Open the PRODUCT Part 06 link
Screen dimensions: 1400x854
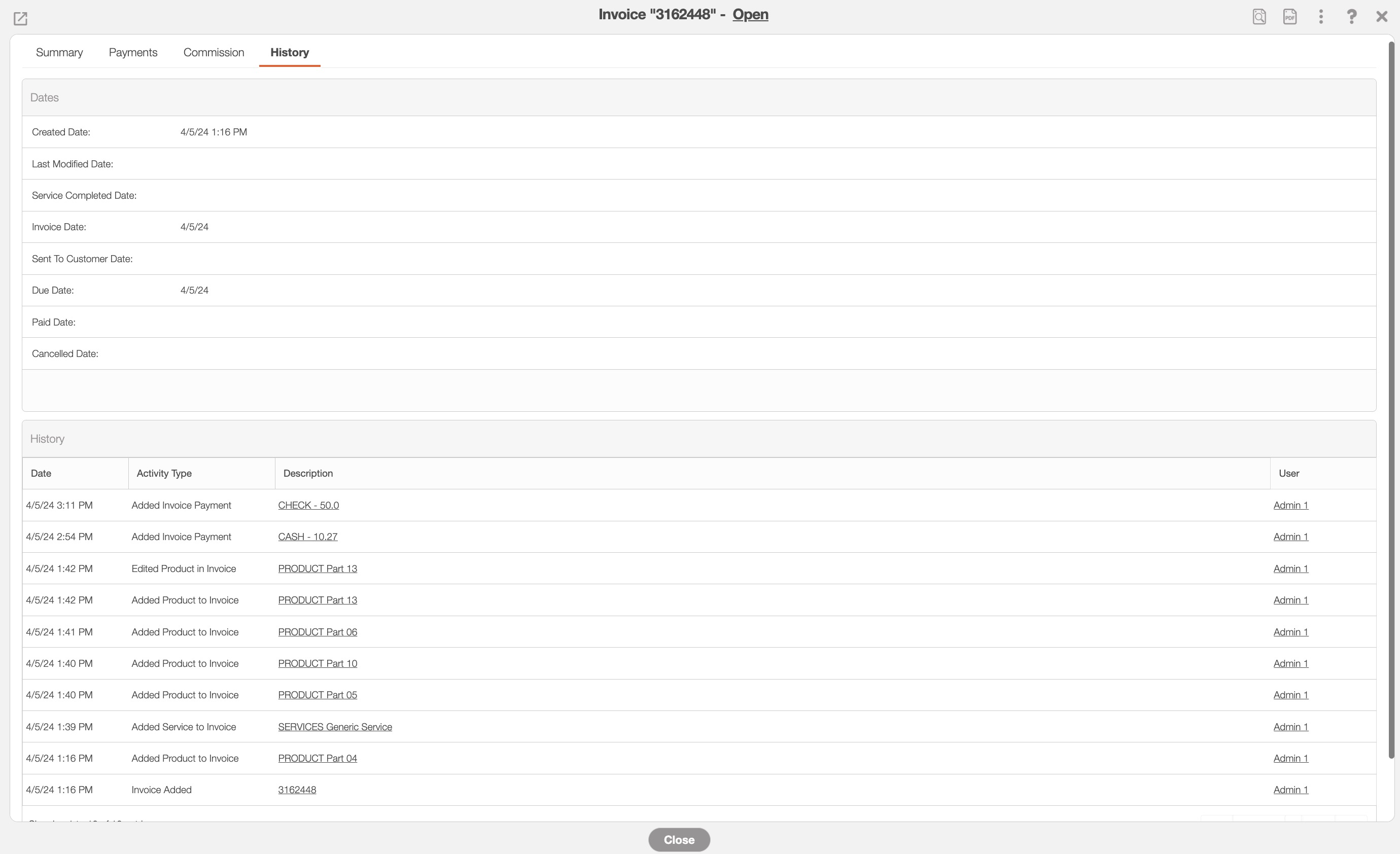(317, 632)
